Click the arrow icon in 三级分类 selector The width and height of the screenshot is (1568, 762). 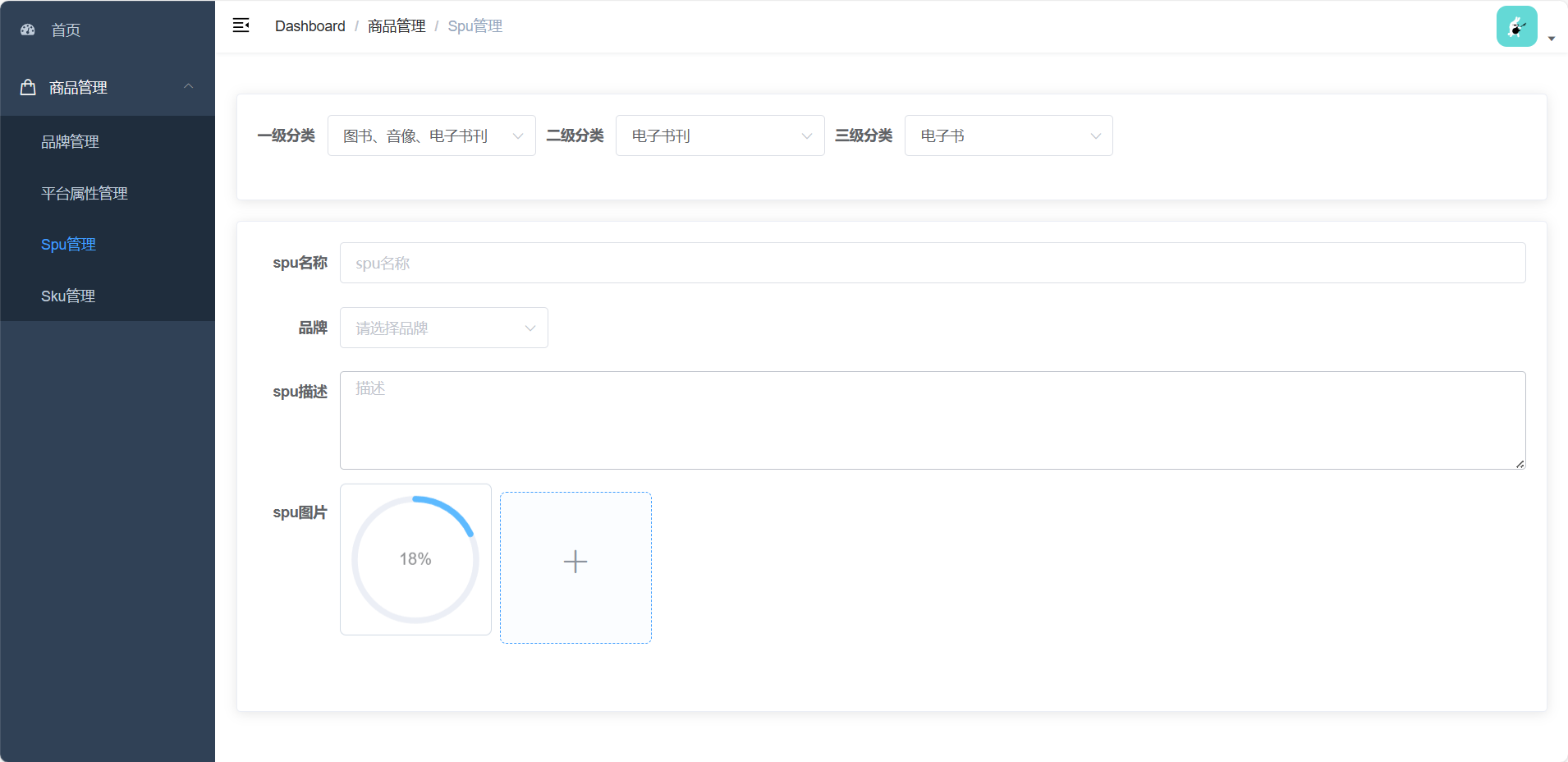click(x=1096, y=135)
